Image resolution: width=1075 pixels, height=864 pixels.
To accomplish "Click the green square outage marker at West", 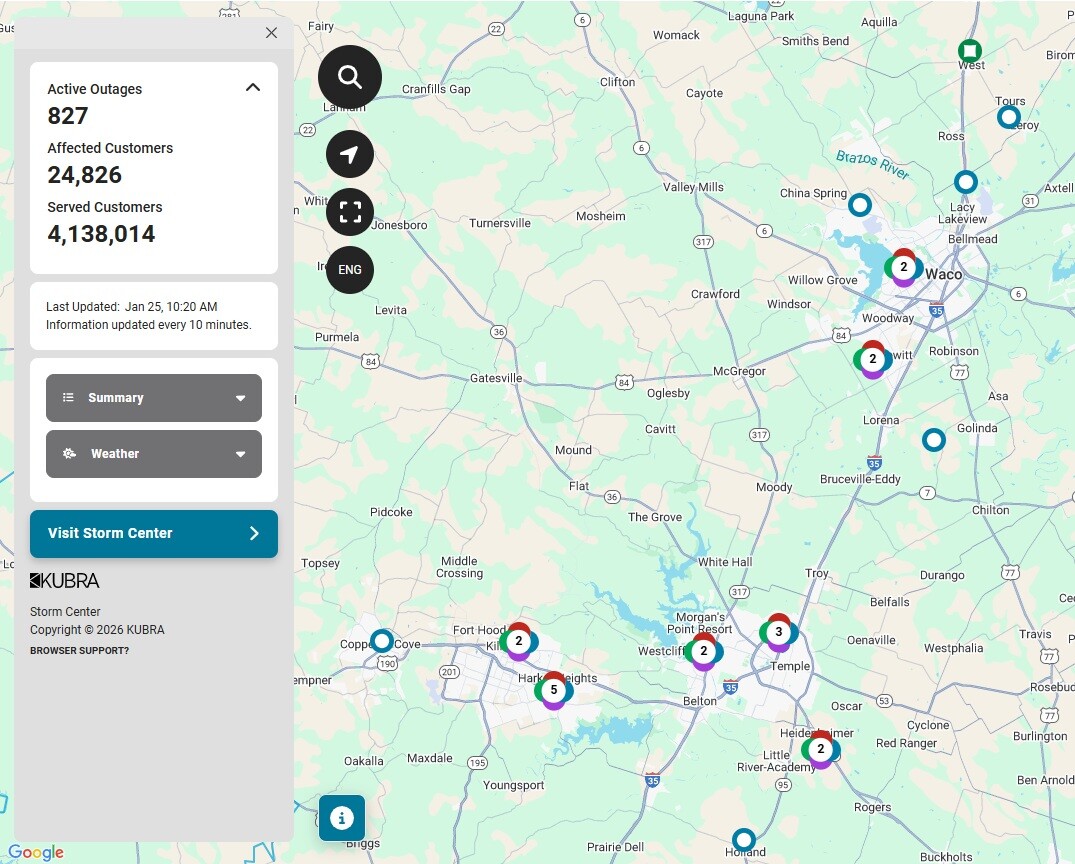I will pos(969,51).
